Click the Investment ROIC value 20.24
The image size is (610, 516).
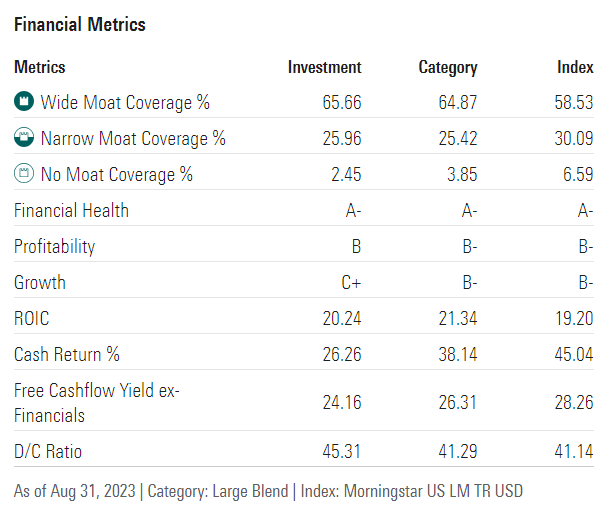[x=342, y=318]
